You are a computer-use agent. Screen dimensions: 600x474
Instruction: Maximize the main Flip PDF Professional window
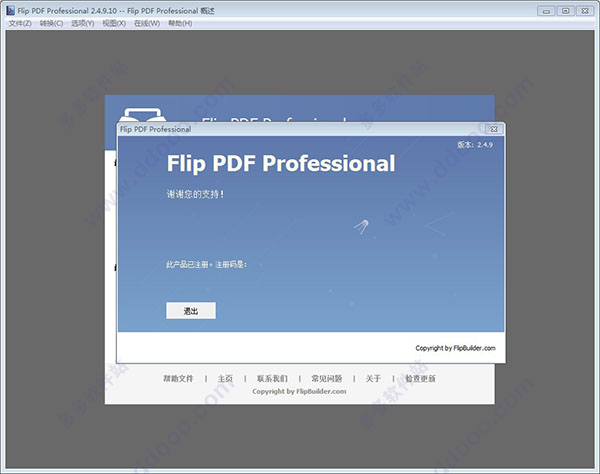tap(566, 11)
